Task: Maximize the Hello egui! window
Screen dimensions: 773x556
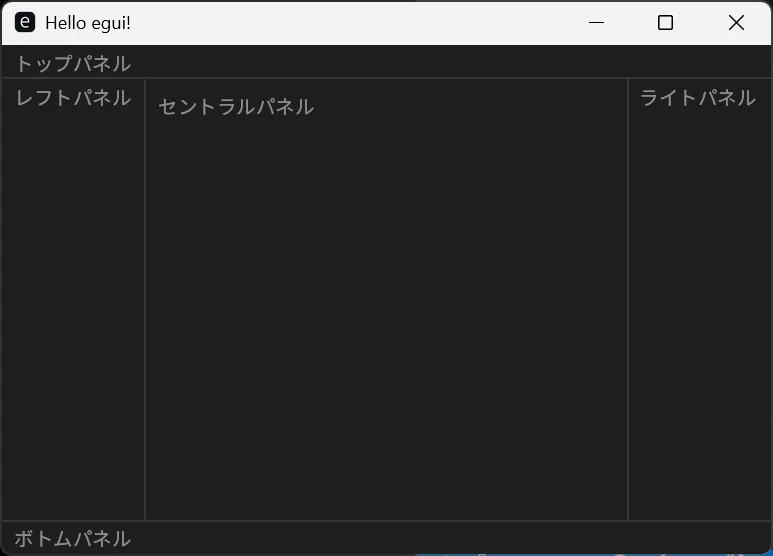Action: [x=665, y=23]
